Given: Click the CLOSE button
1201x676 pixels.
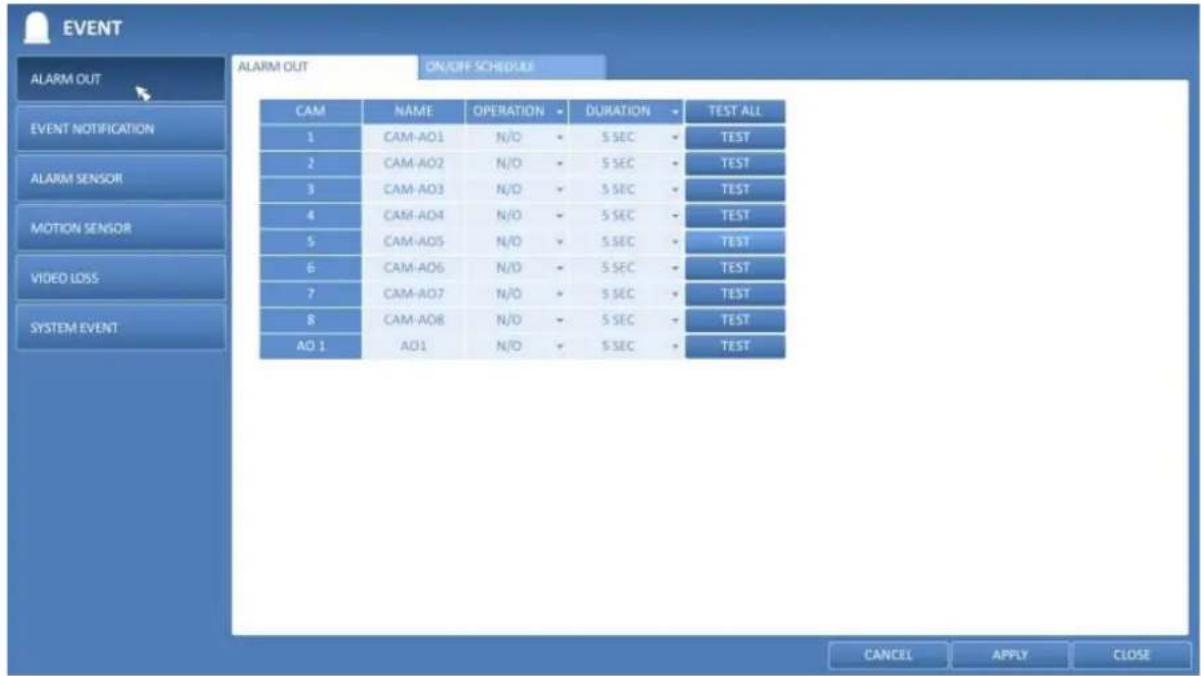Looking at the screenshot, I should pos(1131,656).
